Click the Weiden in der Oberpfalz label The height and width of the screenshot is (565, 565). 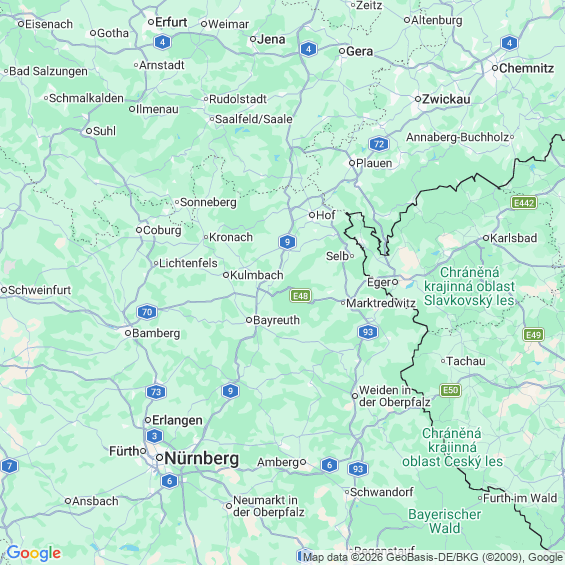(x=395, y=396)
